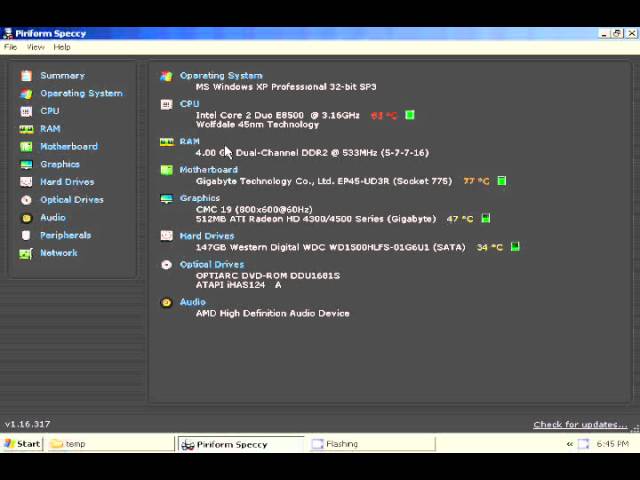Viewport: 640px width, 480px height.
Task: Click the motherboard temperature 77 °C
Action: click(x=476, y=181)
